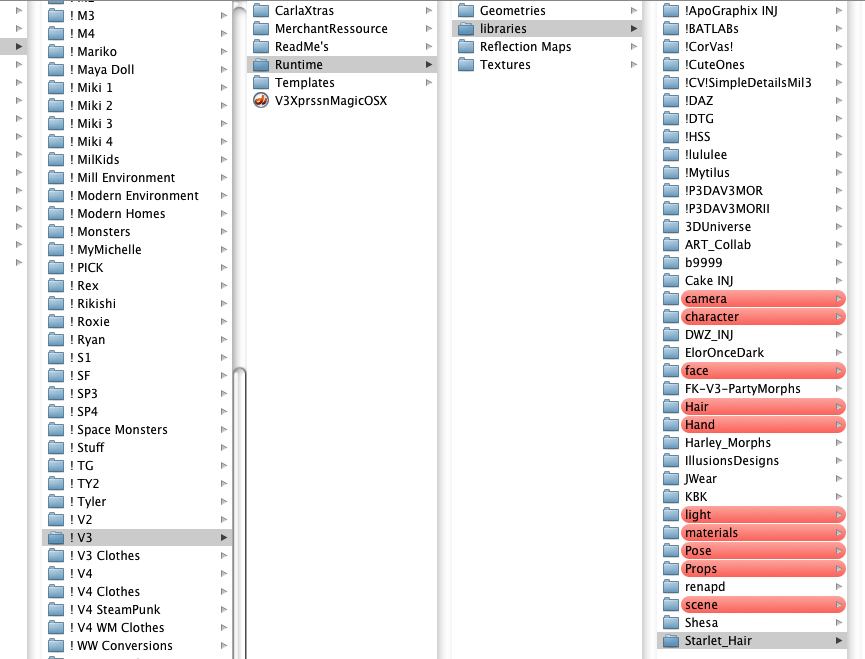Viewport: 865px width, 659px height.
Task: Expand the Templates folder arrow
Action: point(429,83)
